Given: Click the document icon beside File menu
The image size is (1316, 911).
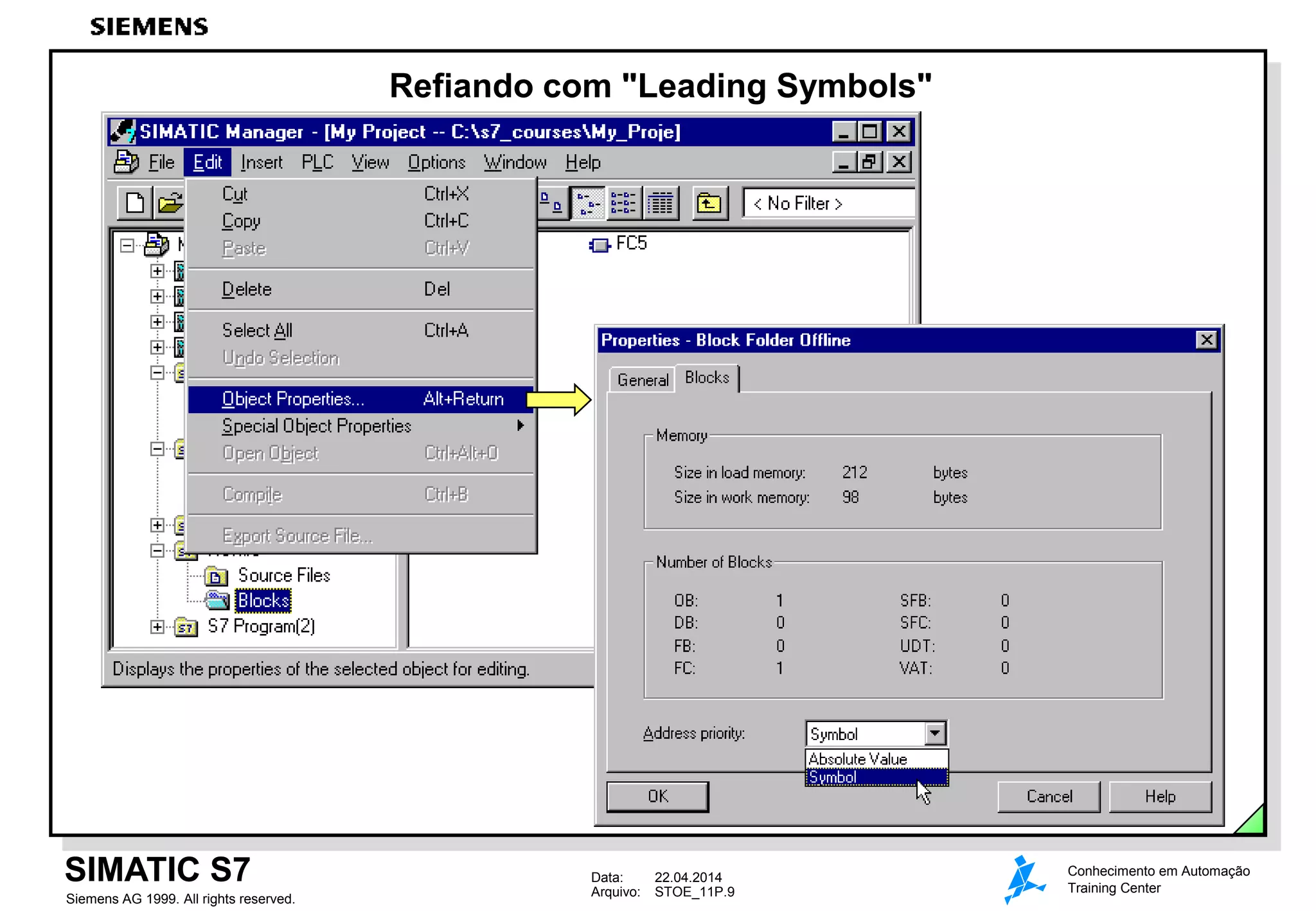Looking at the screenshot, I should pyautogui.click(x=126, y=162).
